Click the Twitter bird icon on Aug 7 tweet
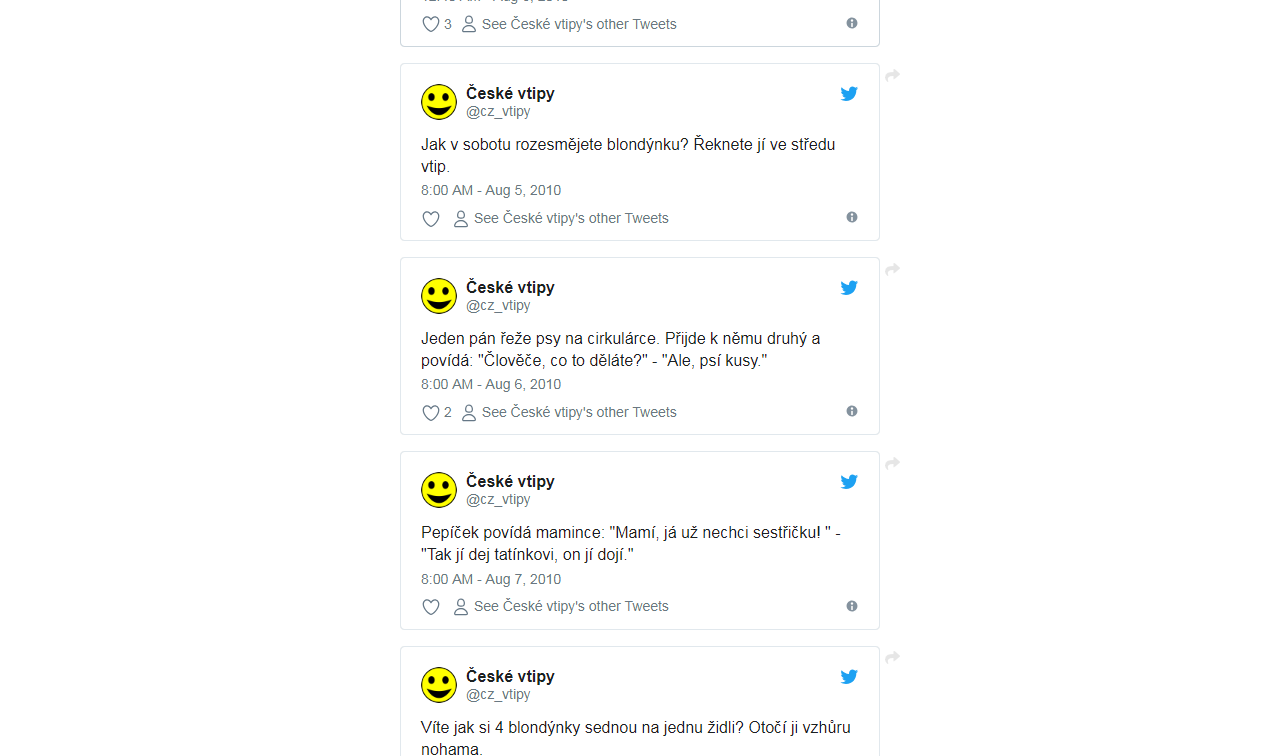The height and width of the screenshot is (756, 1280). (849, 482)
